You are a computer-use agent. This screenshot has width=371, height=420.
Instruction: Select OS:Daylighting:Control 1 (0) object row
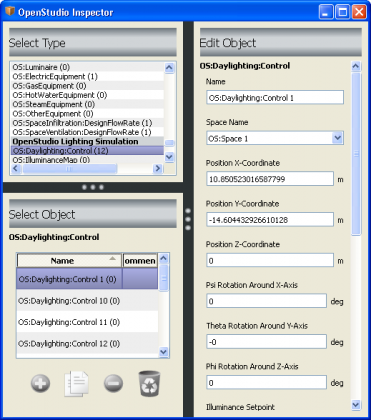[x=87, y=279]
